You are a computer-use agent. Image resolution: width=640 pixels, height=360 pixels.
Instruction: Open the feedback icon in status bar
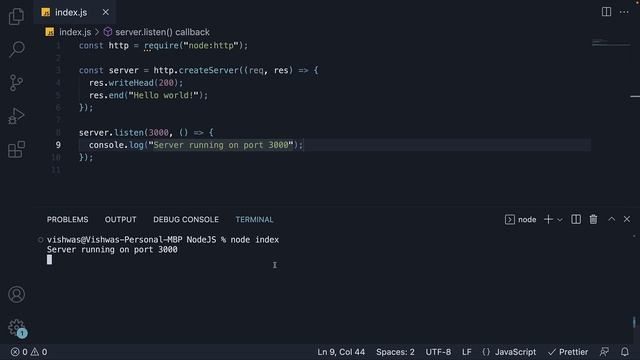[x=604, y=352]
